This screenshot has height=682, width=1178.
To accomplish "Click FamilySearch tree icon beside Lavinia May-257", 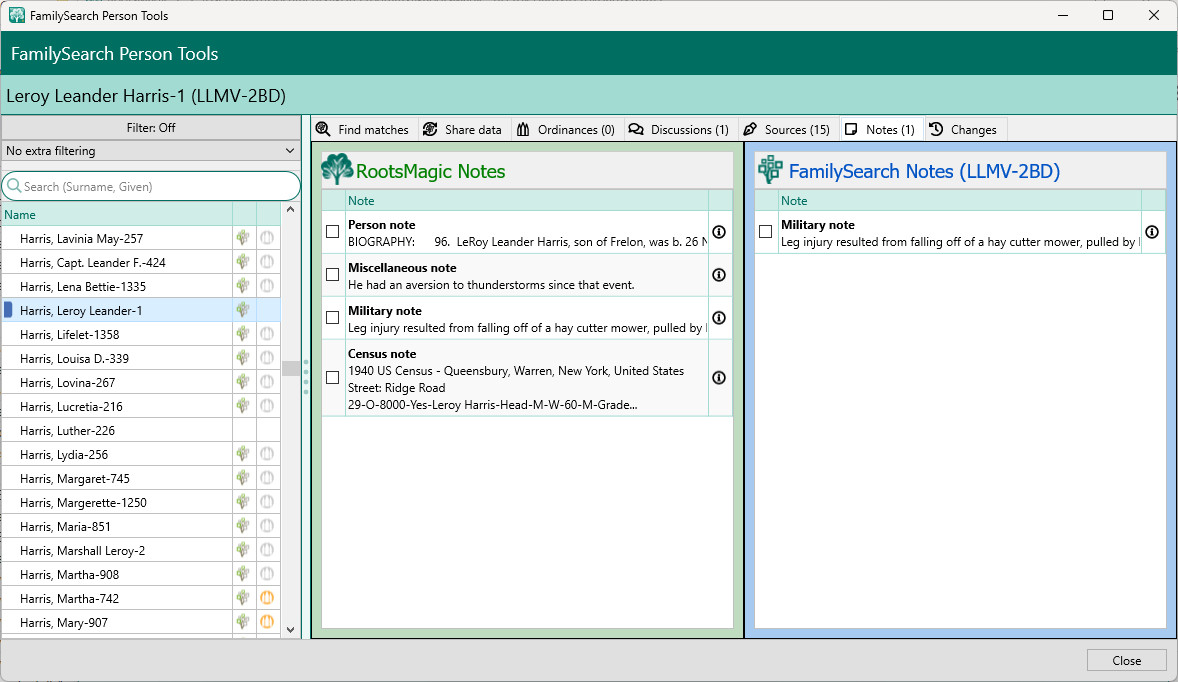I will coord(243,239).
